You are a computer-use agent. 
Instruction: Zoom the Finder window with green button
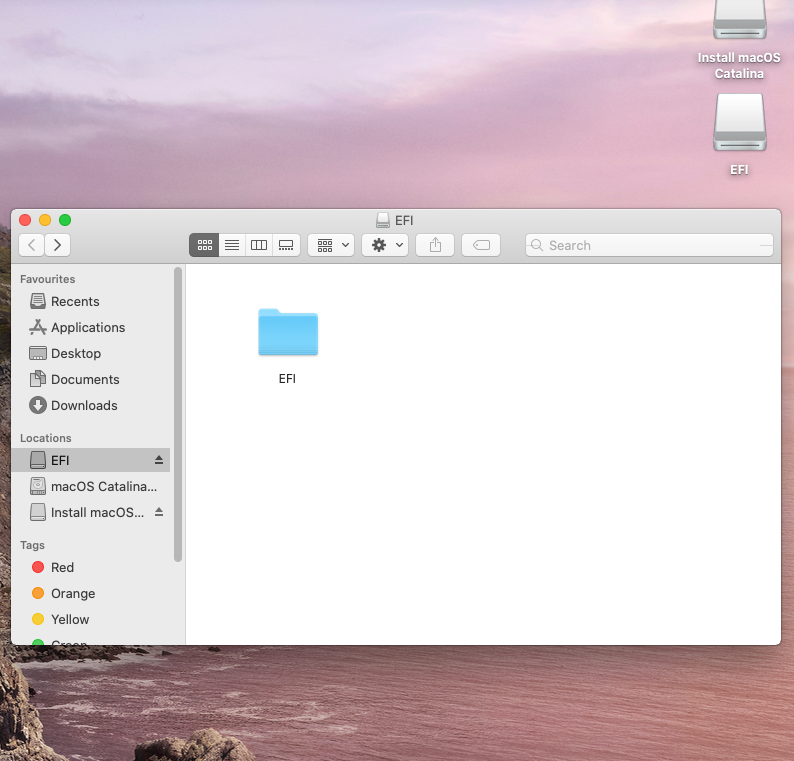(x=65, y=220)
